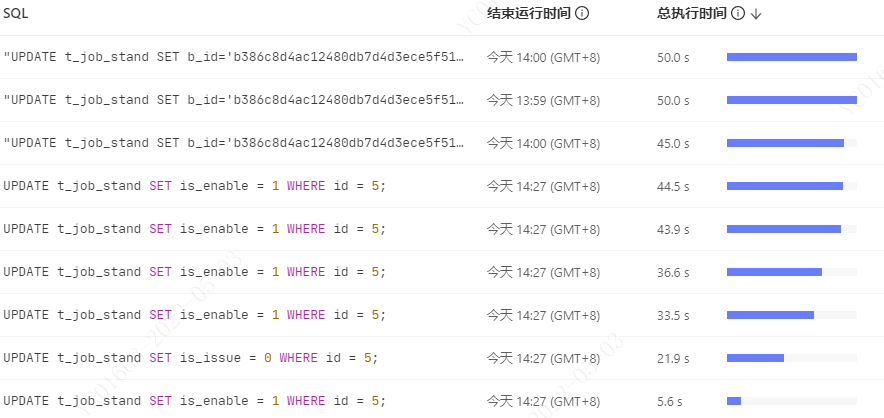The image size is (884, 418).
Task: Click info icon beside 总执行时间 header
Action: coord(738,14)
